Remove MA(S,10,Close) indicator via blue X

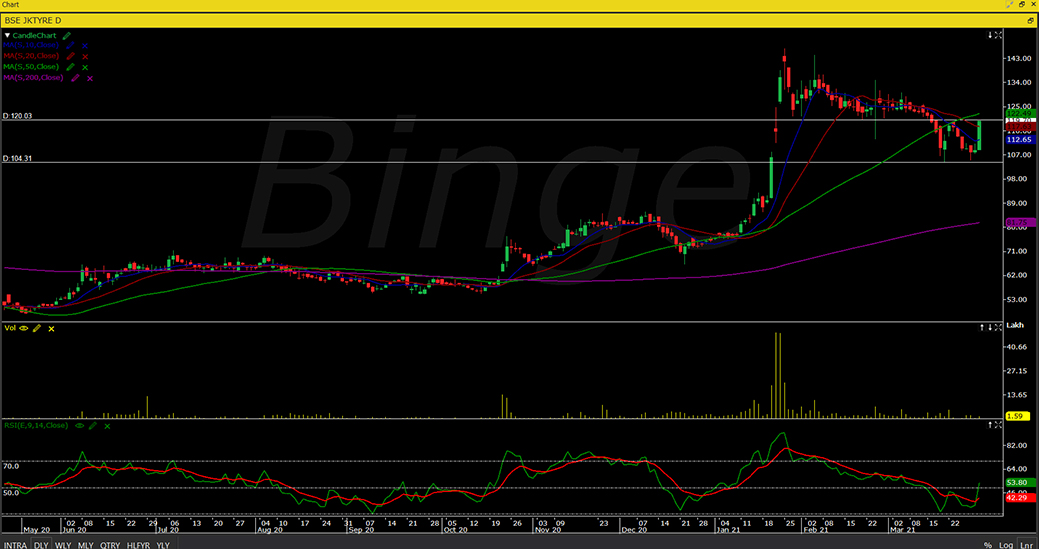[x=85, y=46]
